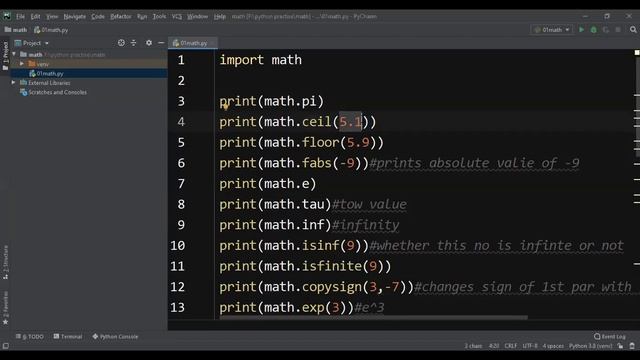Open the Terminal tool window
This screenshot has height=360, width=640.
pos(68,337)
